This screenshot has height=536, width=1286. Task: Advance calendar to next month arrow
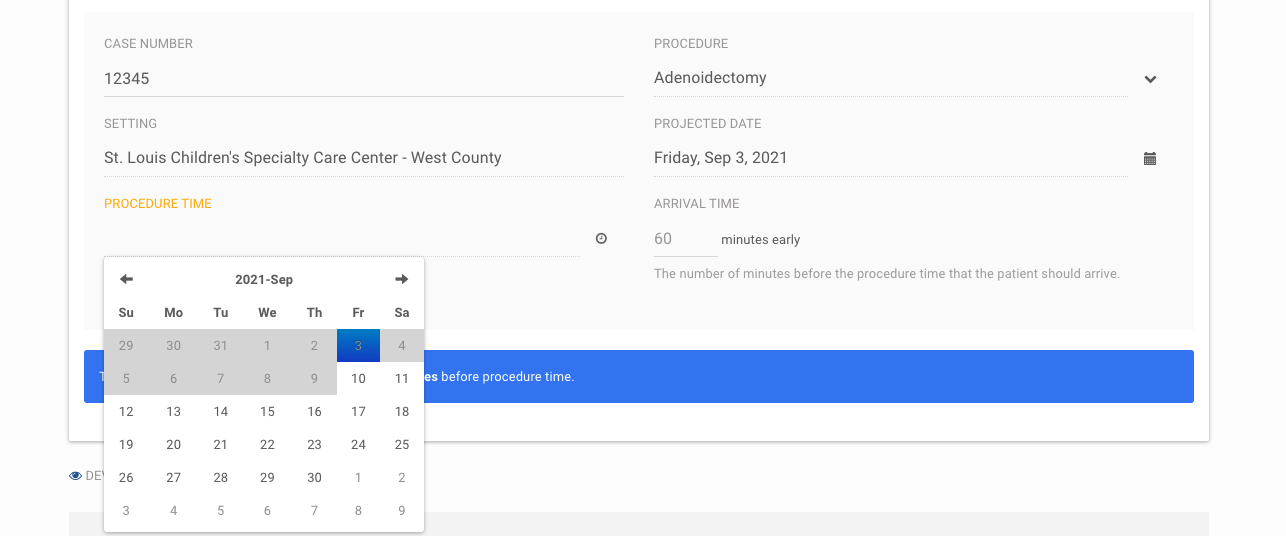[x=402, y=279]
